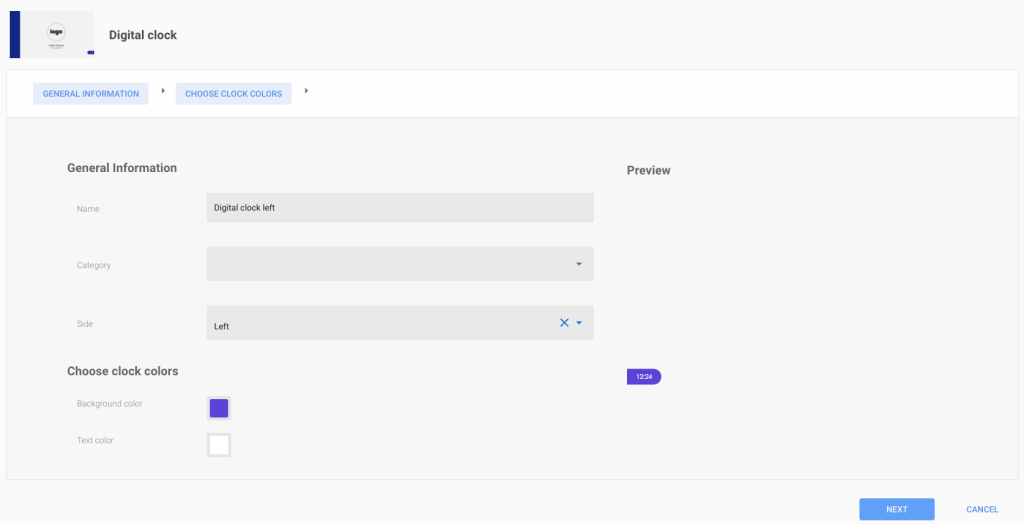This screenshot has width=1024, height=524.
Task: Click the Text color label
Action: pos(95,440)
